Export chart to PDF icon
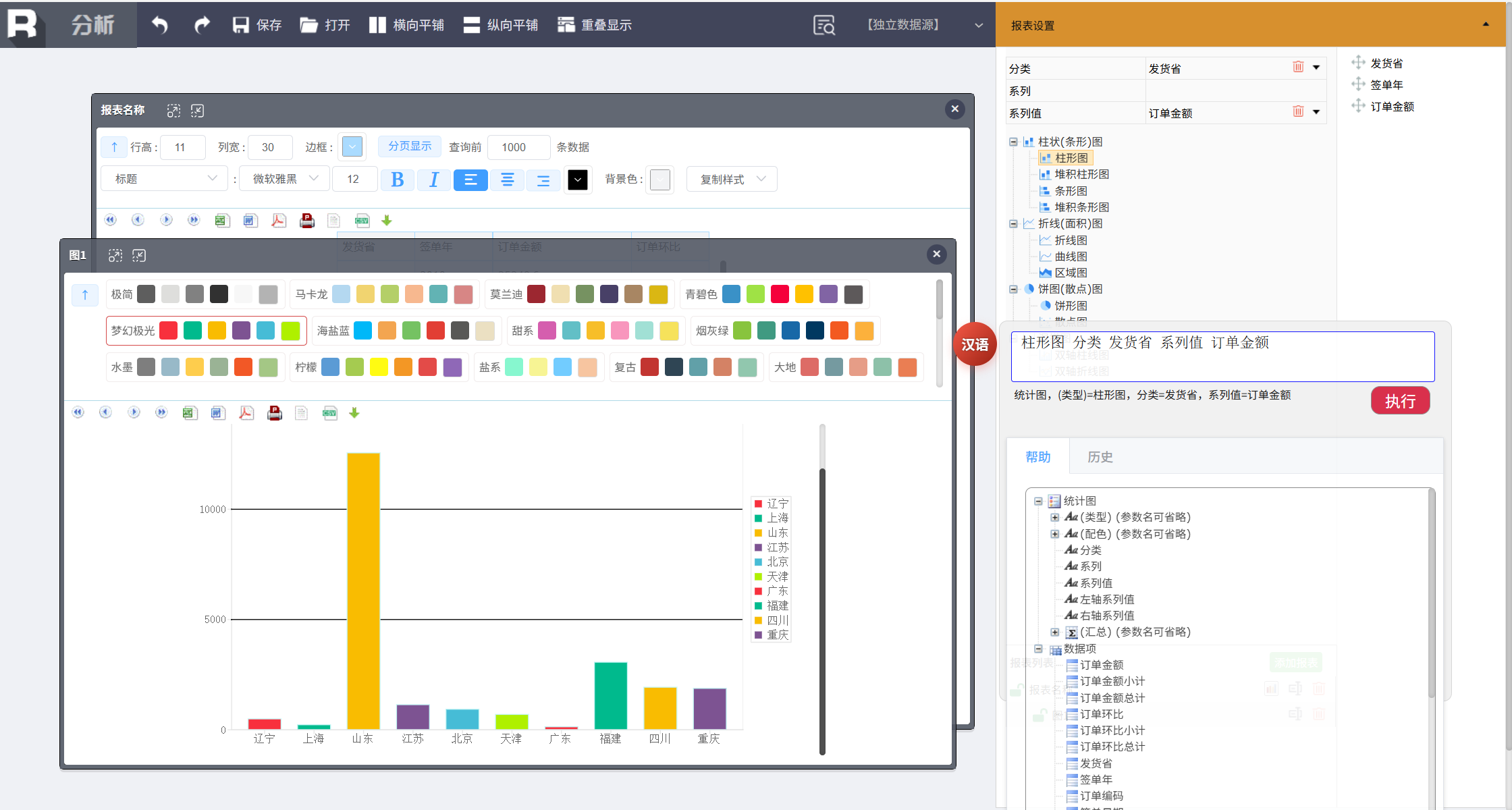 pos(246,413)
